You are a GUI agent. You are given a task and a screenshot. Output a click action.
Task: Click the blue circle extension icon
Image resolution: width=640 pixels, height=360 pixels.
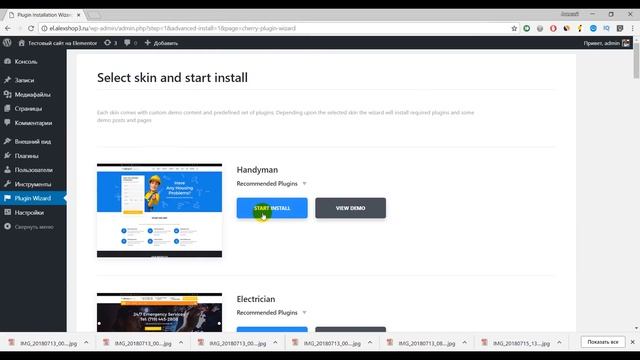point(593,28)
